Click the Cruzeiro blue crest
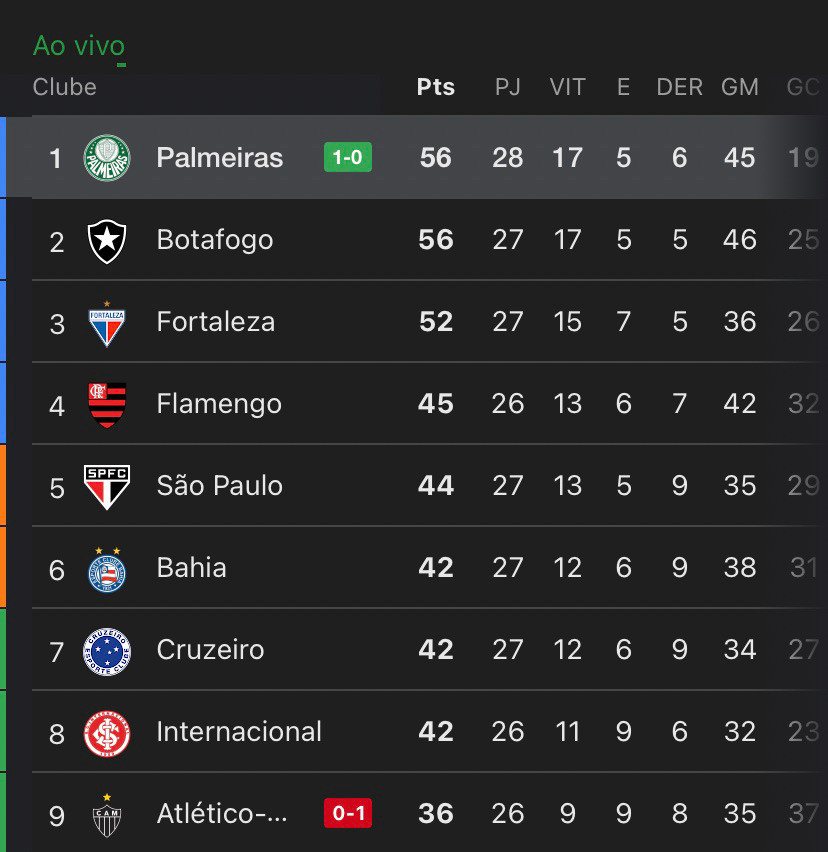Image resolution: width=828 pixels, height=852 pixels. [107, 651]
